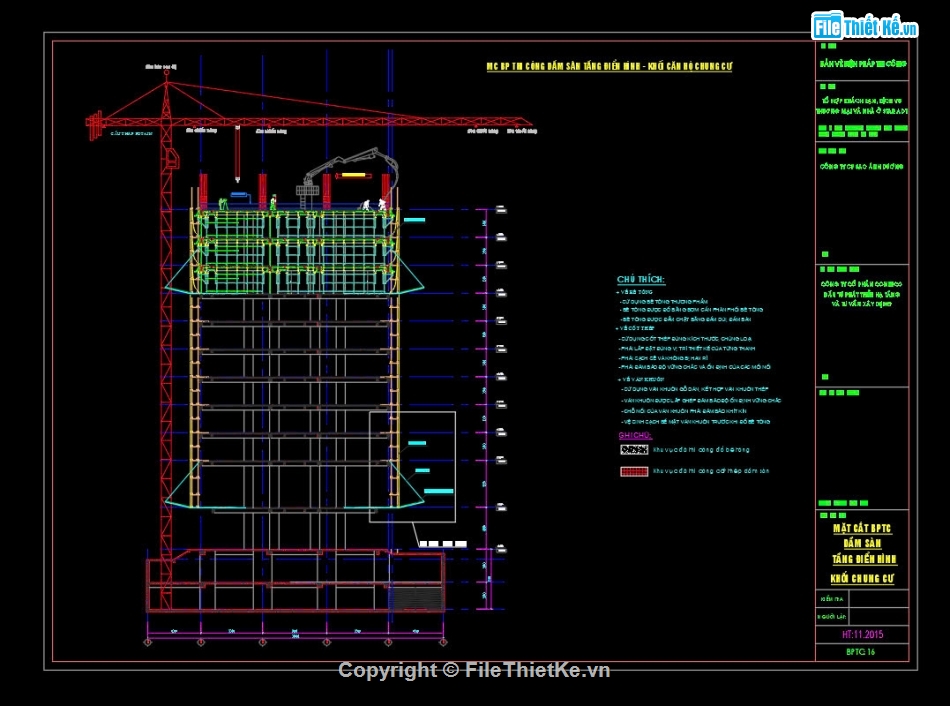Click the 'CÔNG TY CP SAO ÁNH DƯƠNG' text
Screen dimensions: 950x706
pos(862,166)
